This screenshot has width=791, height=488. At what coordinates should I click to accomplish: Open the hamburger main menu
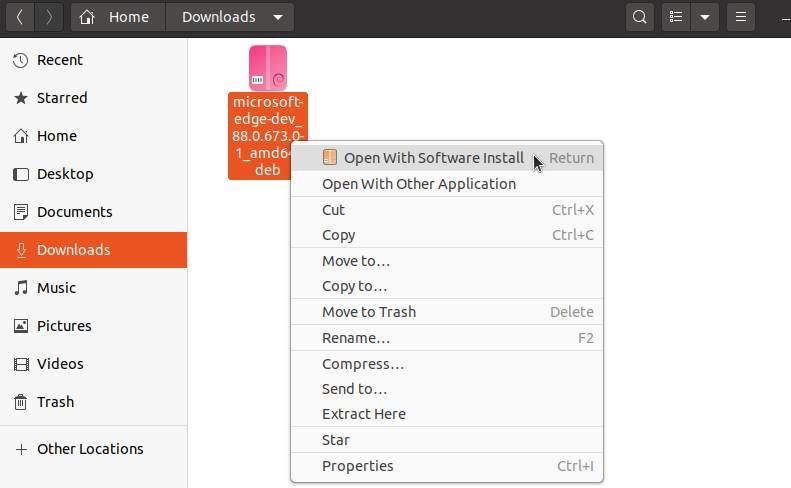coord(741,17)
